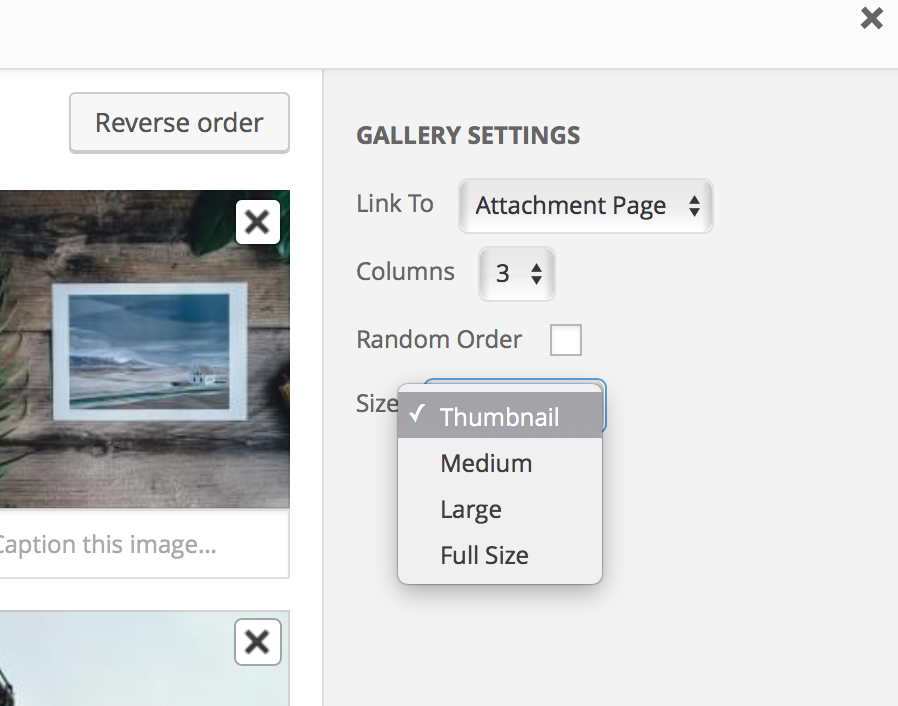Select the Full Size option
The height and width of the screenshot is (706, 898).
[484, 556]
